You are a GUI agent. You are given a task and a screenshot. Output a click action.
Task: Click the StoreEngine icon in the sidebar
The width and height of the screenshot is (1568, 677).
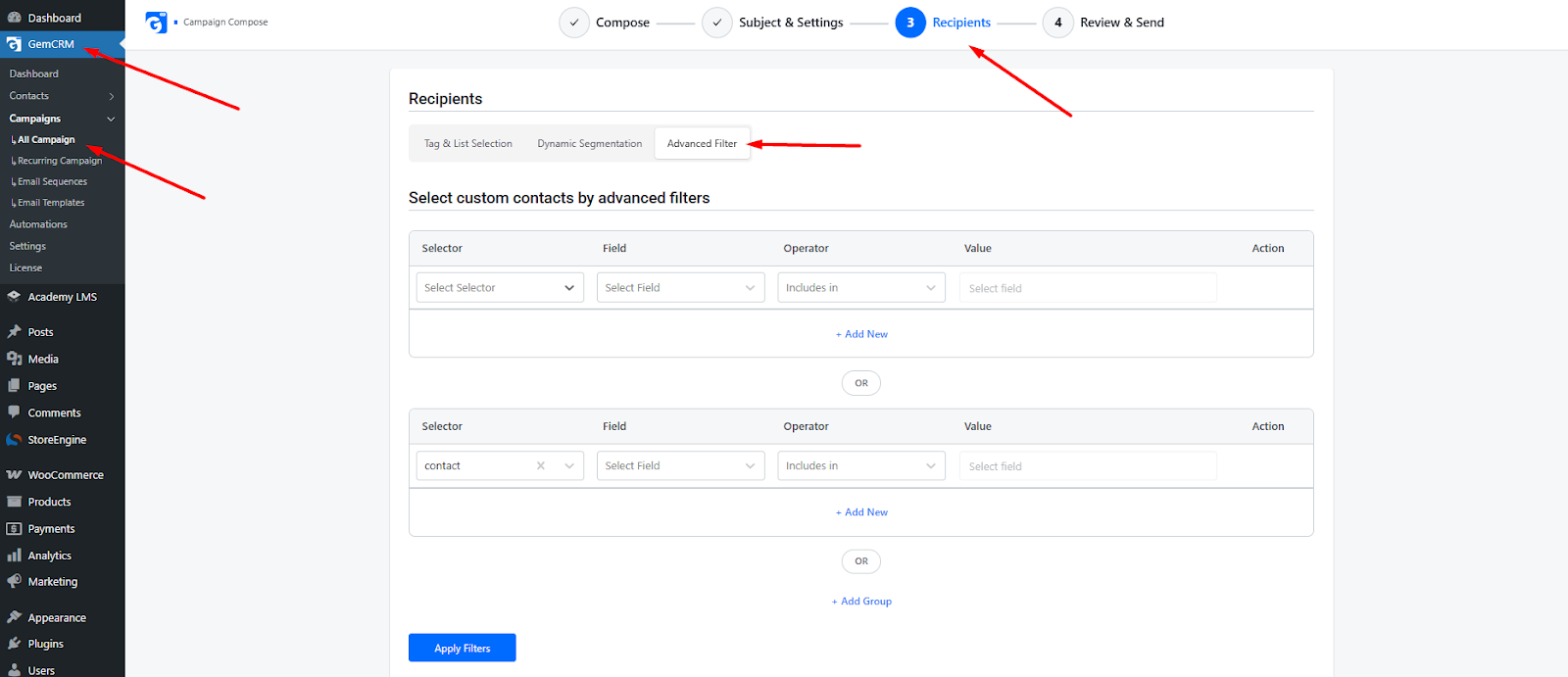point(14,440)
